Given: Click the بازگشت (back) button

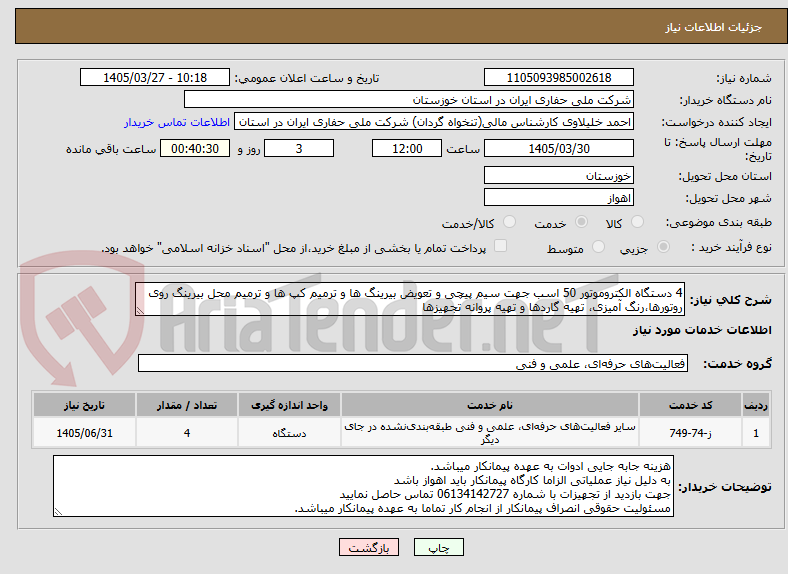Looking at the screenshot, I should tap(369, 547).
